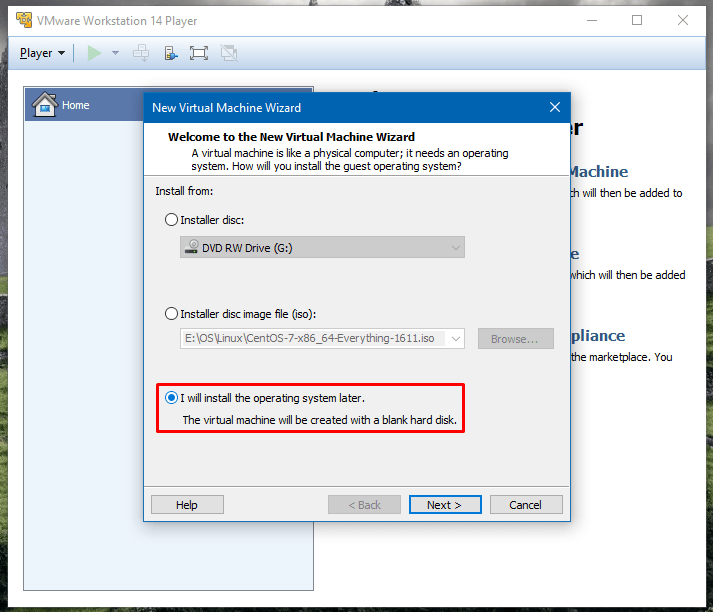The width and height of the screenshot is (713, 612).
Task: Click the manage virtual machine toolbar icon
Action: (171, 53)
